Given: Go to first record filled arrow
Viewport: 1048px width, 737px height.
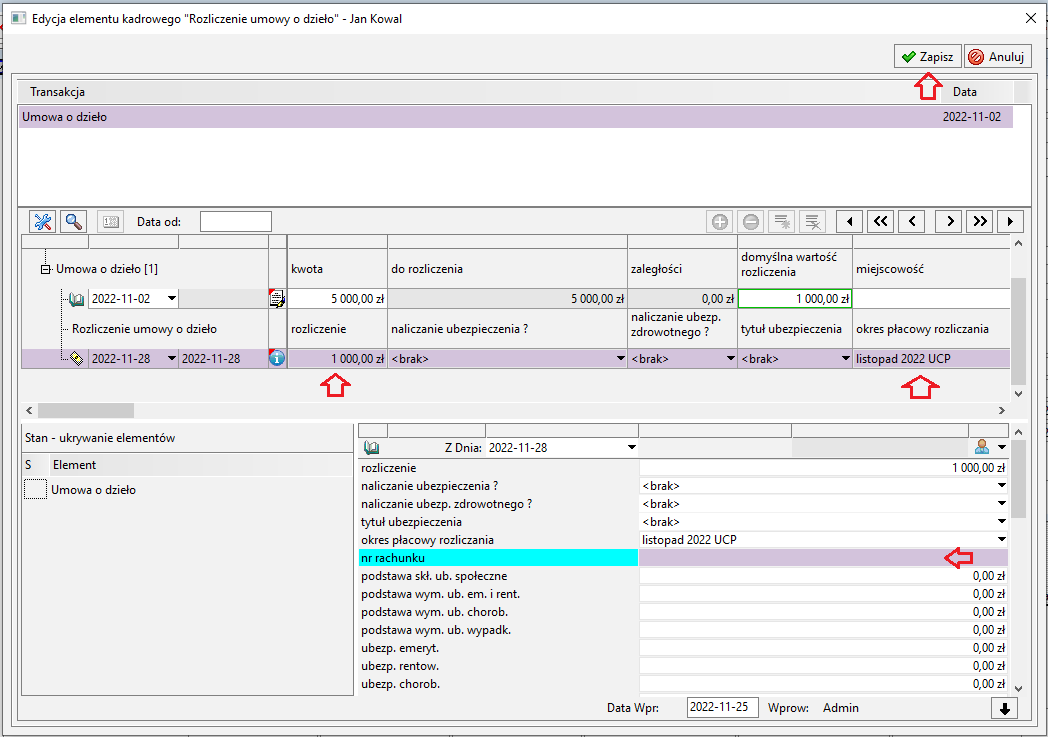Looking at the screenshot, I should coord(849,221).
